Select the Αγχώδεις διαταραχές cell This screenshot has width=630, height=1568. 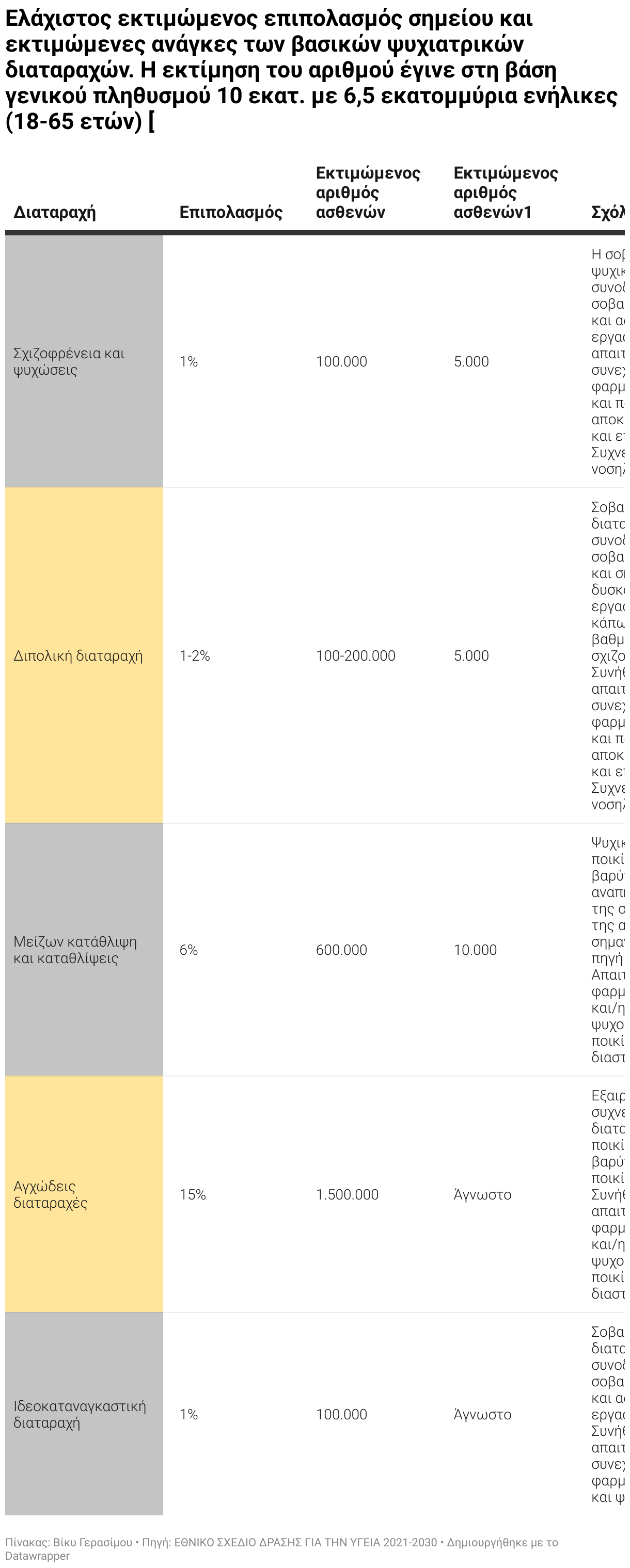point(84,1194)
